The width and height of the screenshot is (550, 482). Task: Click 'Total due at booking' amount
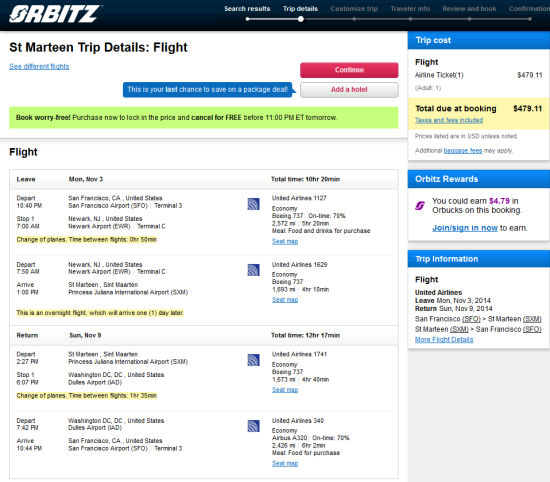click(x=528, y=108)
